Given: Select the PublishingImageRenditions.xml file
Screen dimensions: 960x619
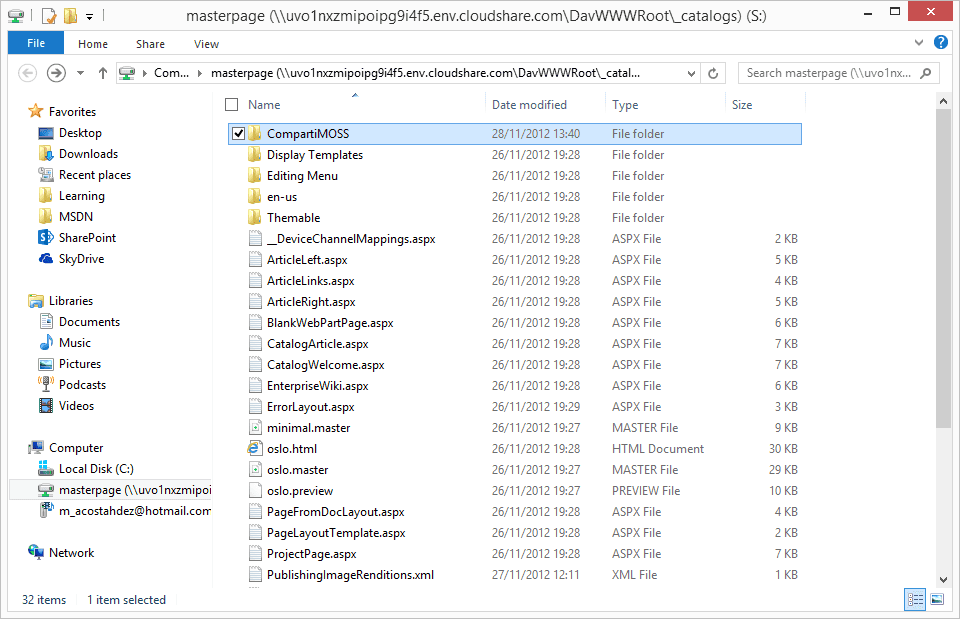Looking at the screenshot, I should (350, 574).
